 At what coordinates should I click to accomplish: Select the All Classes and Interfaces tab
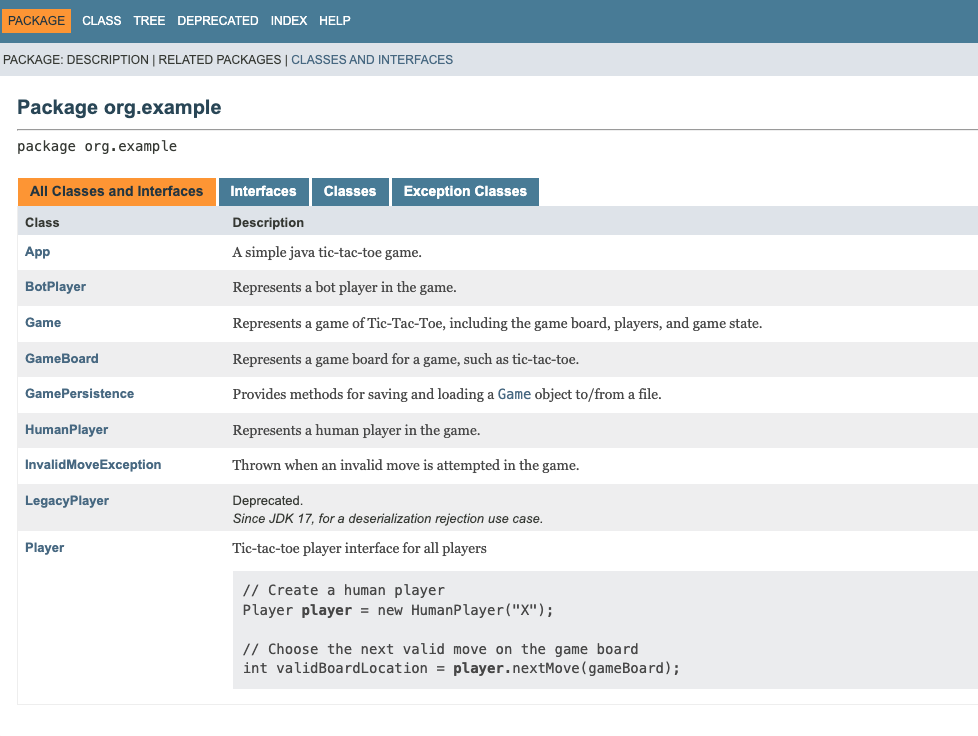tap(117, 191)
